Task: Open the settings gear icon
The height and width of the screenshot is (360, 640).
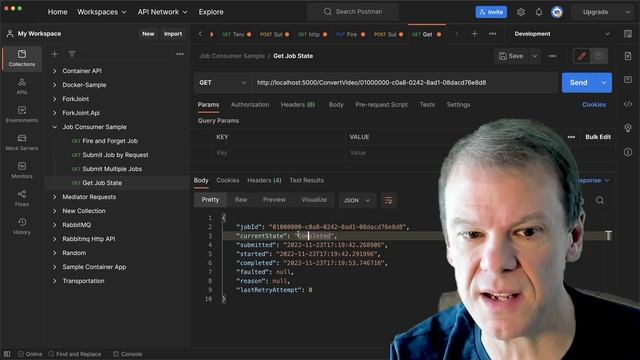Action: (521, 12)
